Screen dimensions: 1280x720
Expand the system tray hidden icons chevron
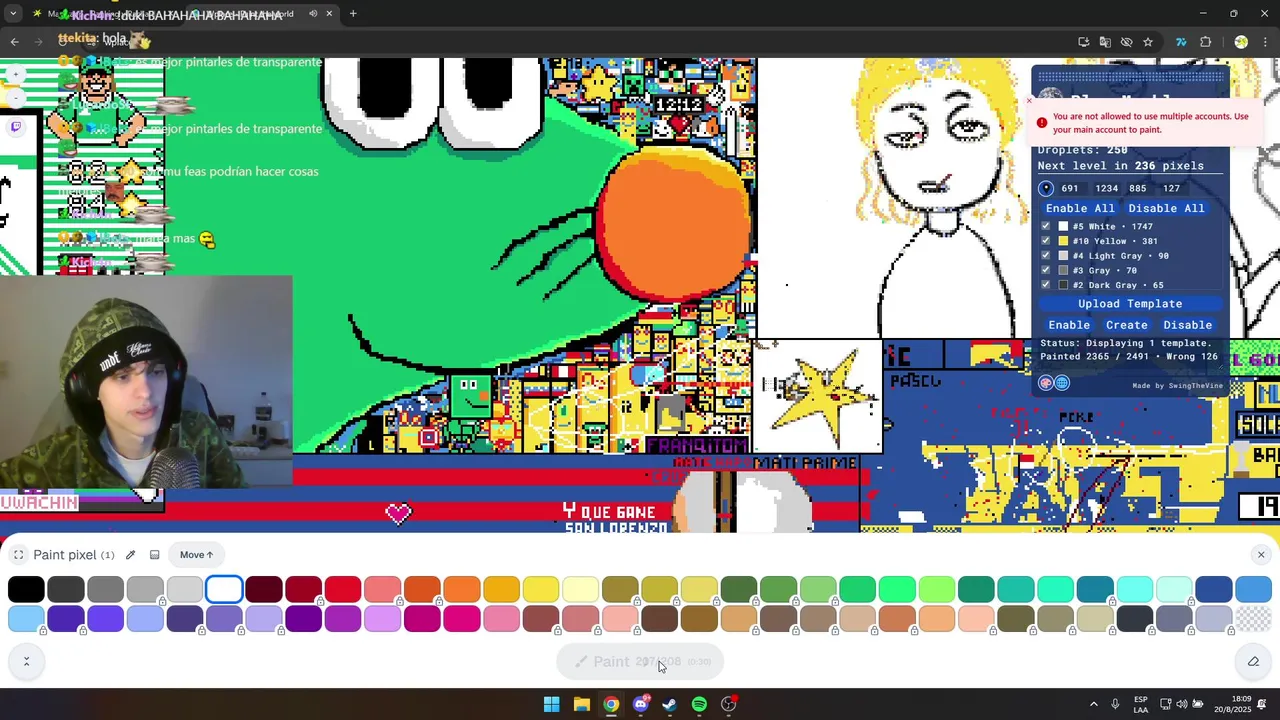pyautogui.click(x=1093, y=705)
